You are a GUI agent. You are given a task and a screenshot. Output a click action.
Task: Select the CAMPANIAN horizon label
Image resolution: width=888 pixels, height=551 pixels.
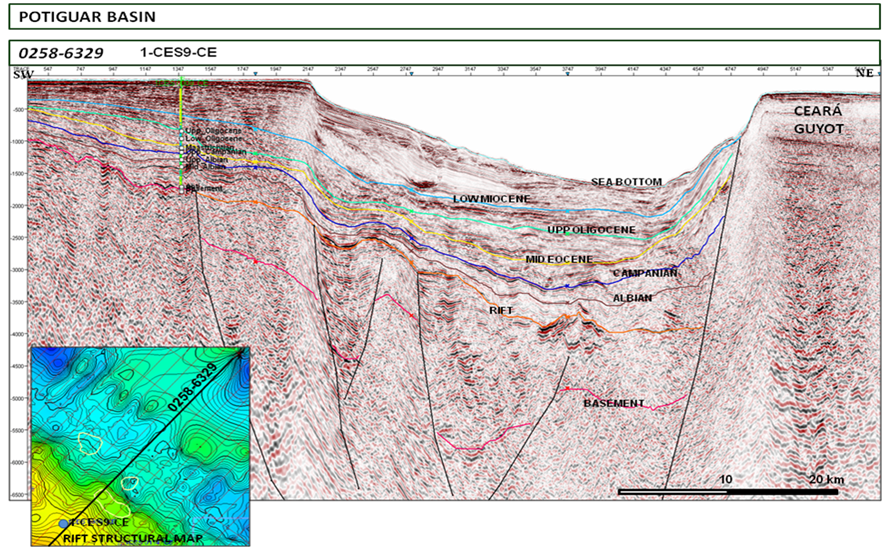tap(645, 272)
